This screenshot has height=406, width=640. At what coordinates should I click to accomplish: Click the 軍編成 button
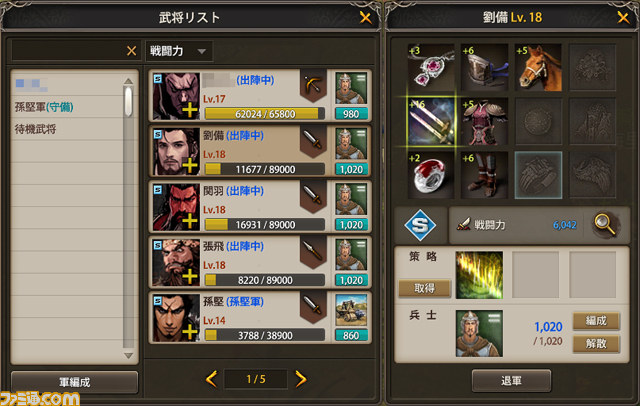tap(74, 382)
